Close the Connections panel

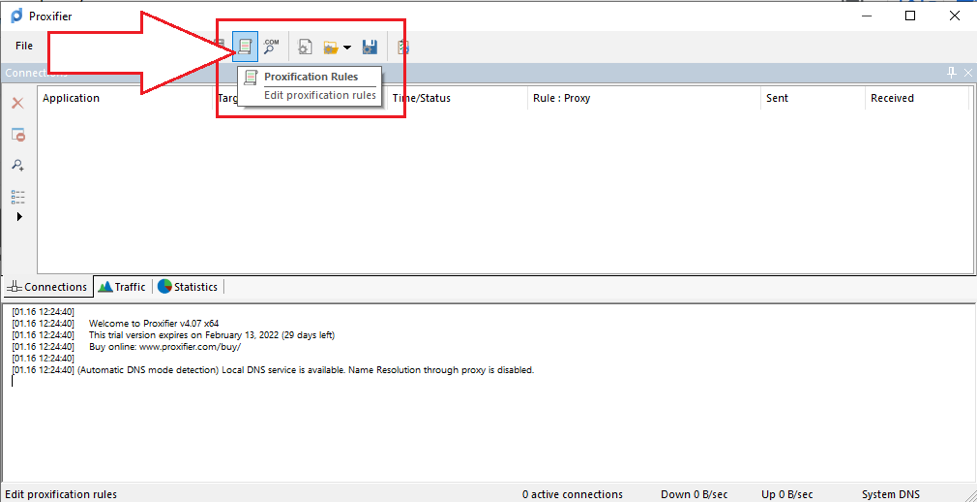[x=968, y=73]
